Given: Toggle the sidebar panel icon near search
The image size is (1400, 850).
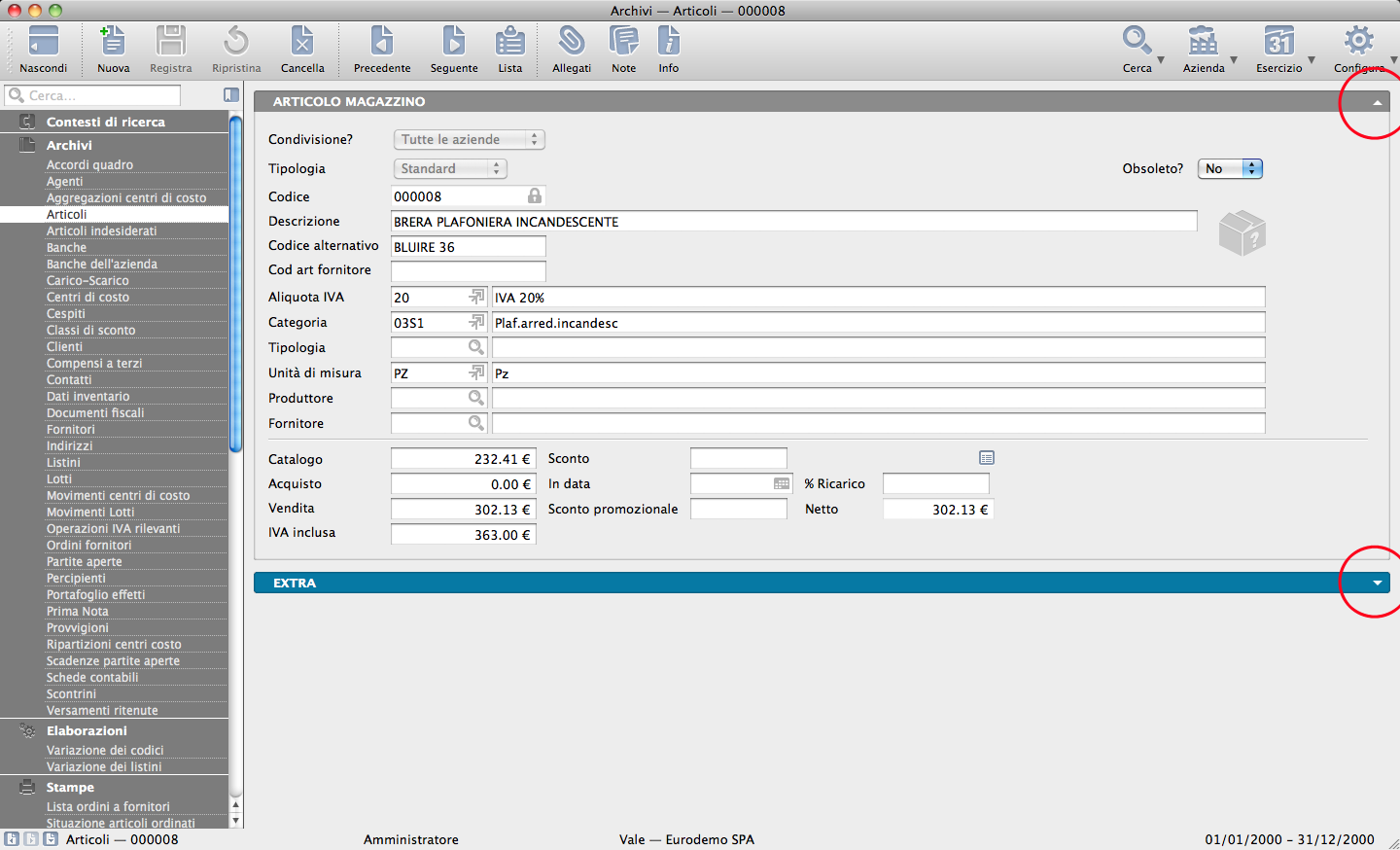Looking at the screenshot, I should (231, 95).
